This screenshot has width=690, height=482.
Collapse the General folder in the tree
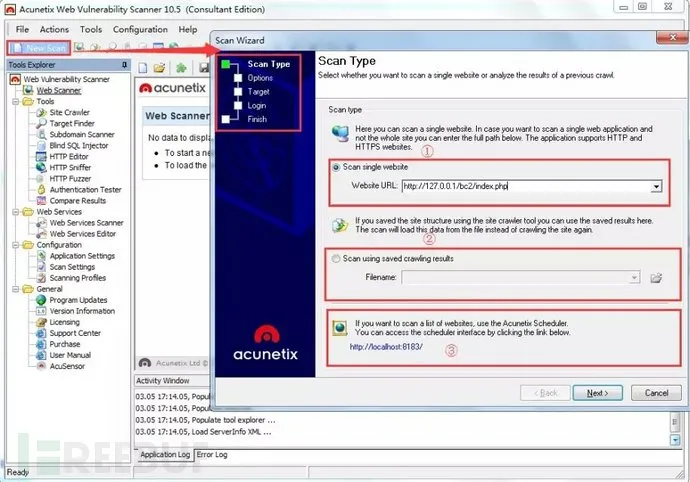click(15, 289)
